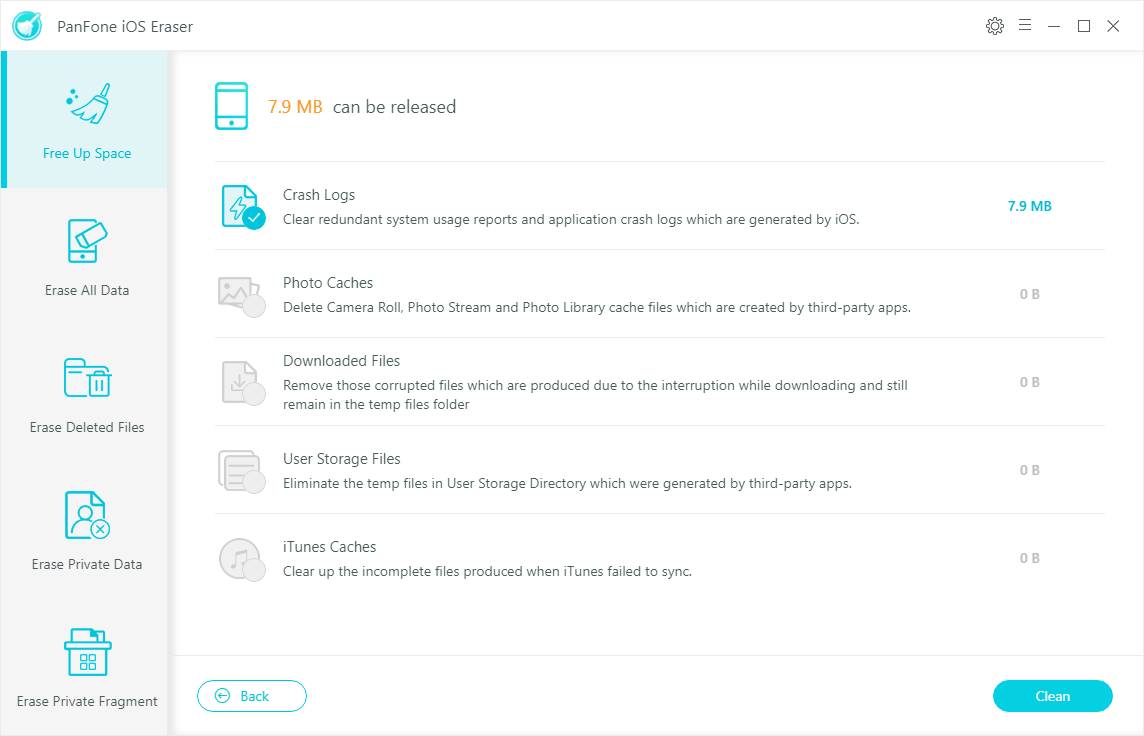Open Erase Private Data section

[x=87, y=532]
